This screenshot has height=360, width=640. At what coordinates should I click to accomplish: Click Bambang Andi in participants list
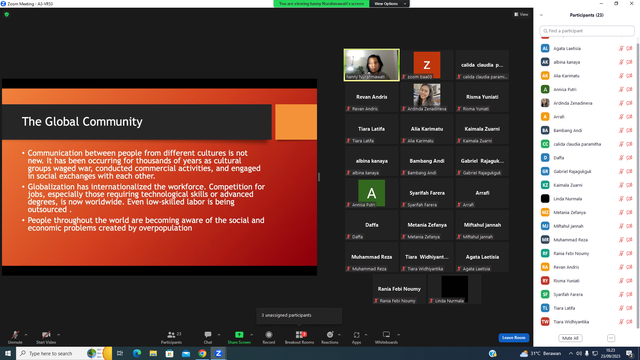(x=586, y=131)
